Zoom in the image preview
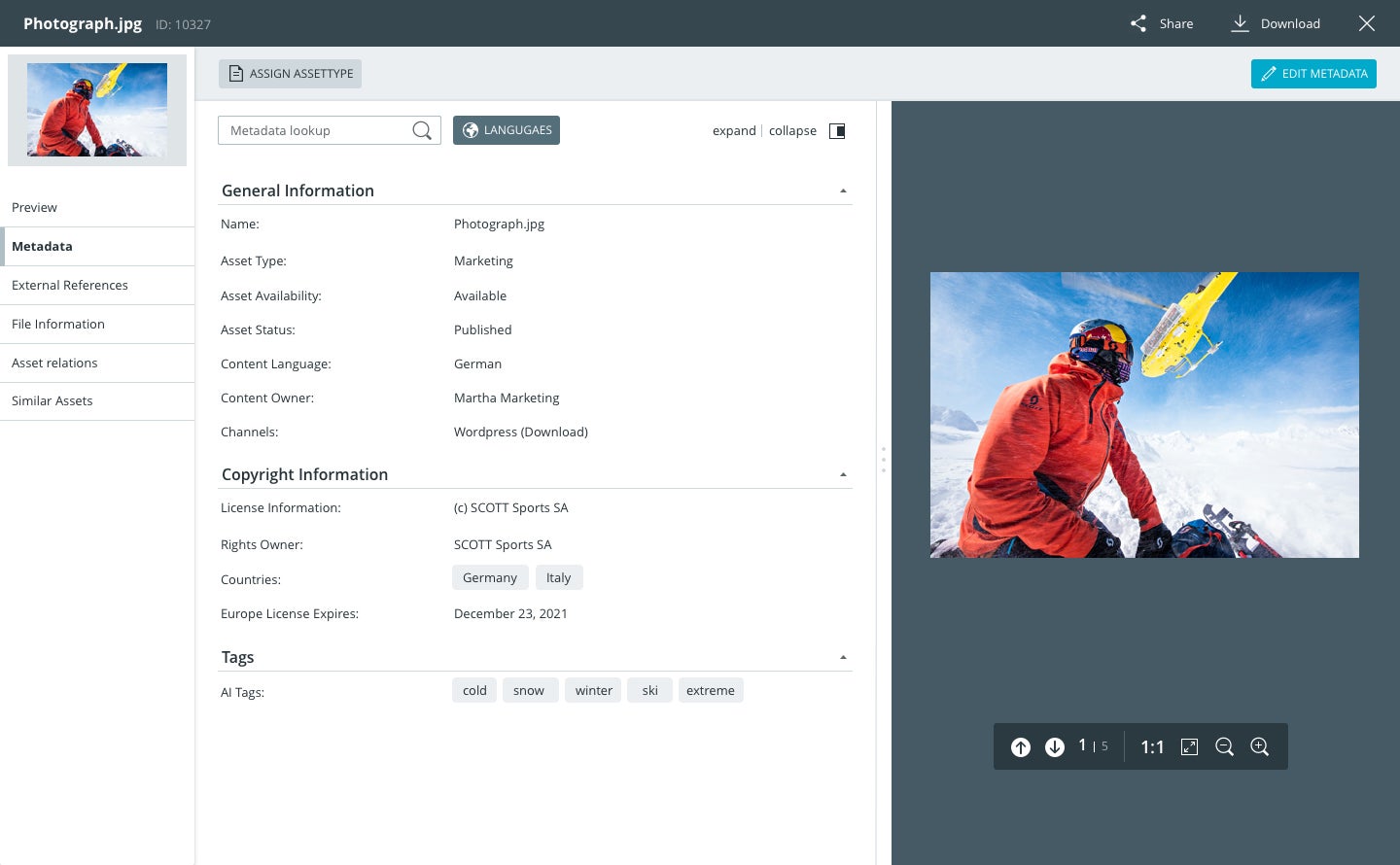 (x=1260, y=746)
